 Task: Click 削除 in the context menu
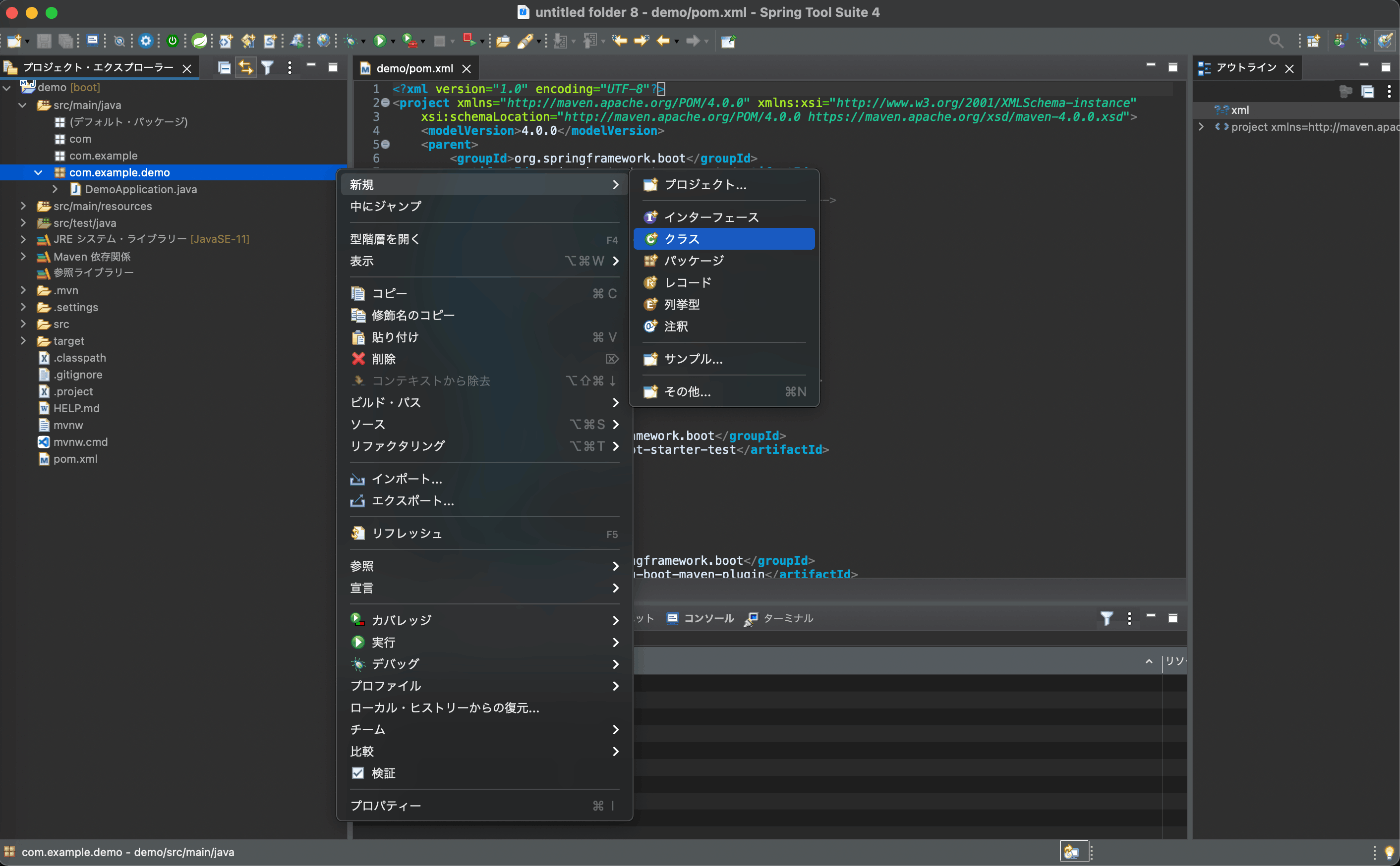click(x=485, y=359)
